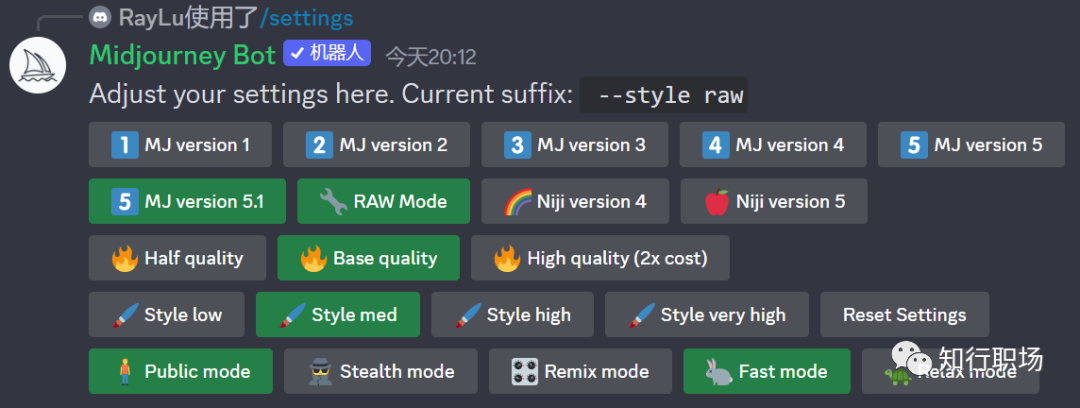Screen dimensions: 1080x408
Task: Click the Style med button
Action: click(338, 314)
